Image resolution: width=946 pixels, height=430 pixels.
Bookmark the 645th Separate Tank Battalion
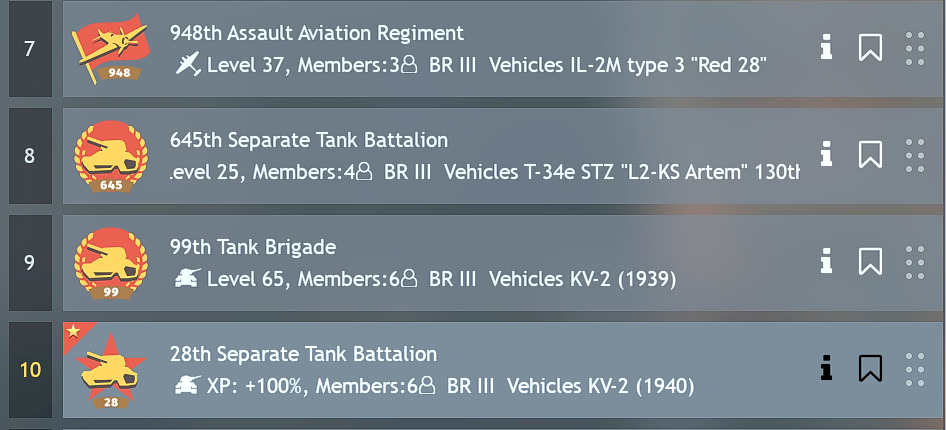(x=870, y=154)
